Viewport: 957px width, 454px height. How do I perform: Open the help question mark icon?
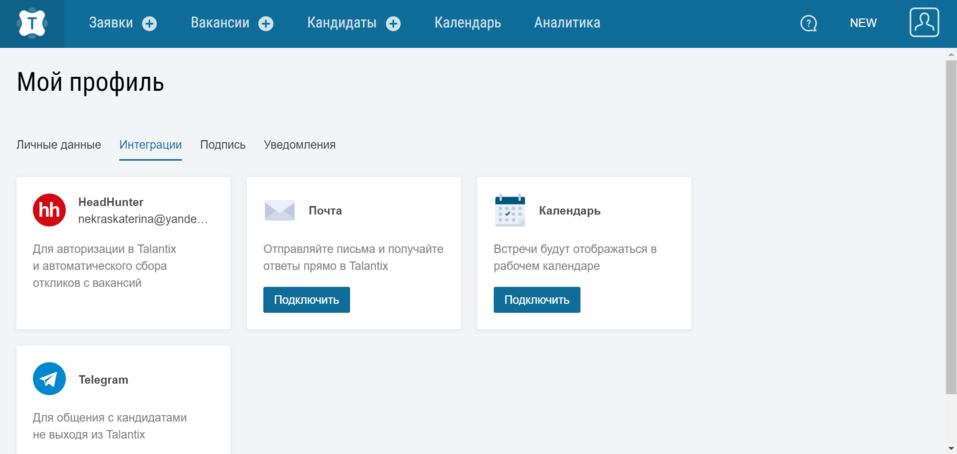(x=809, y=24)
